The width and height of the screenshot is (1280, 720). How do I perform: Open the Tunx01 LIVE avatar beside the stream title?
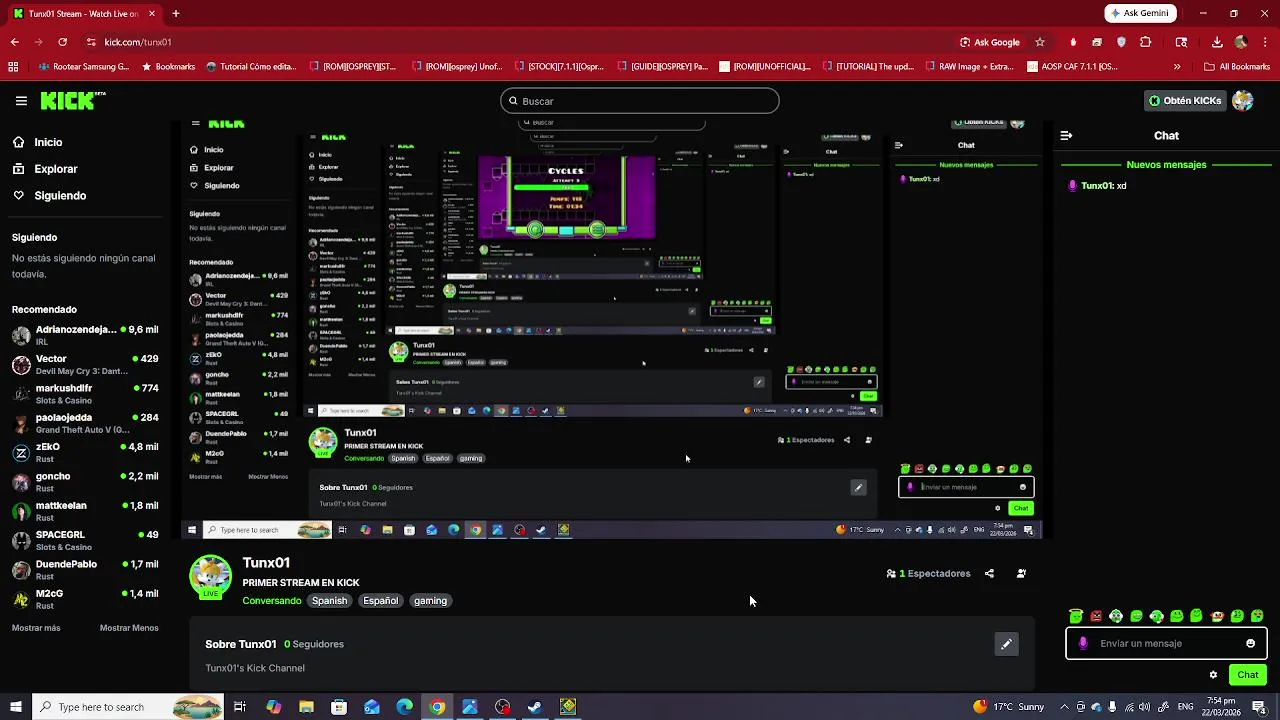pyautogui.click(x=210, y=577)
